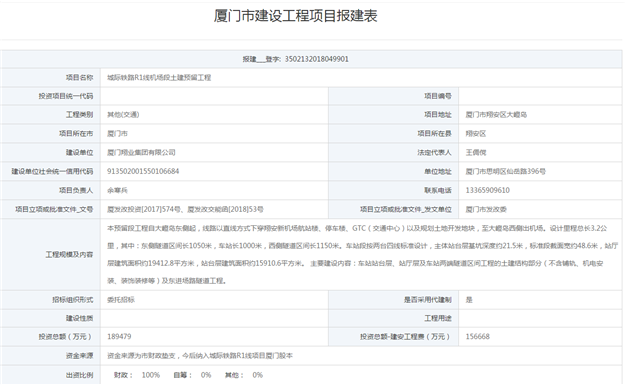Click the 项目地址 label

[x=438, y=115]
